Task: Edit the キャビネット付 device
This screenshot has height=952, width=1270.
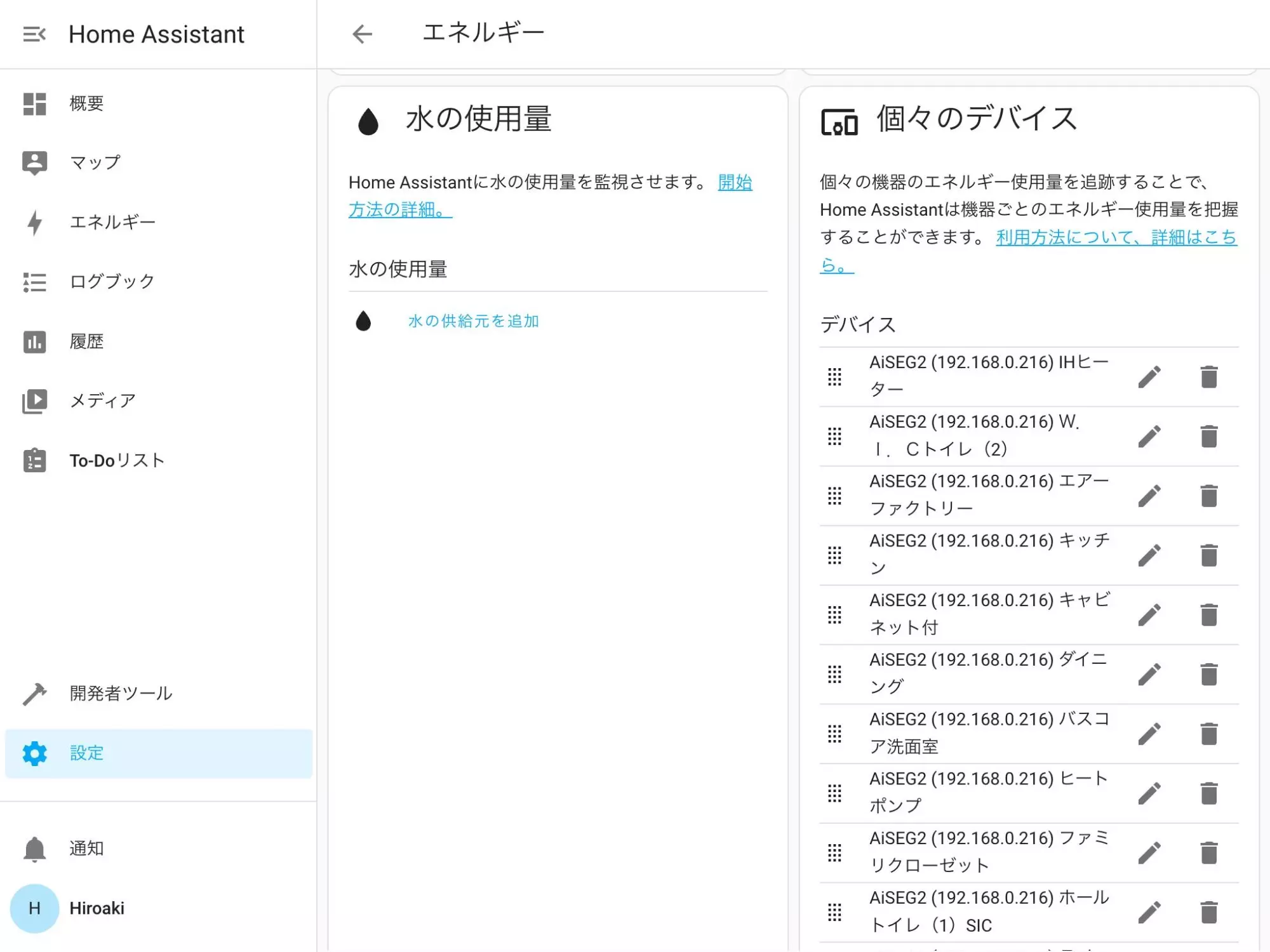Action: [1149, 614]
